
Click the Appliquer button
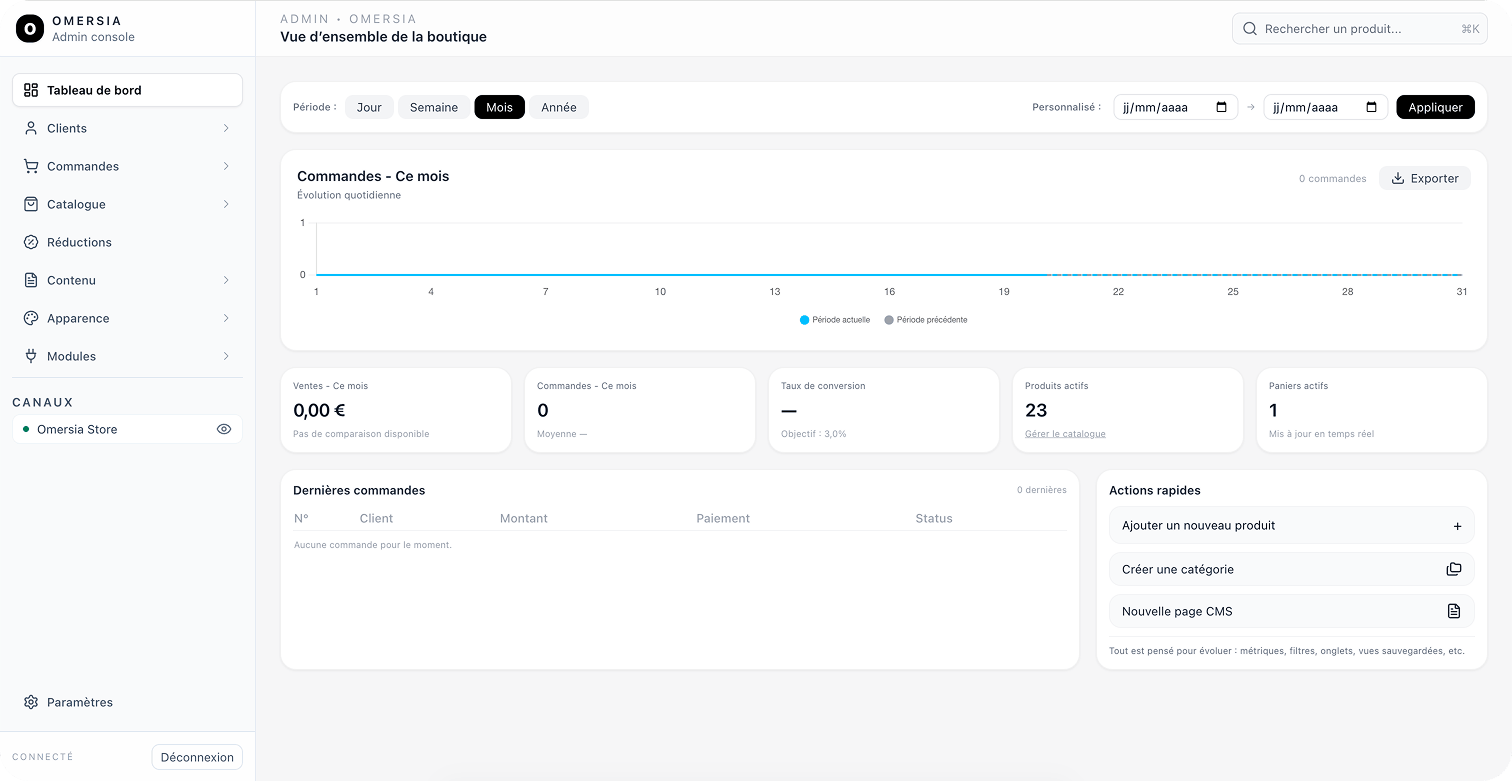(1434, 107)
